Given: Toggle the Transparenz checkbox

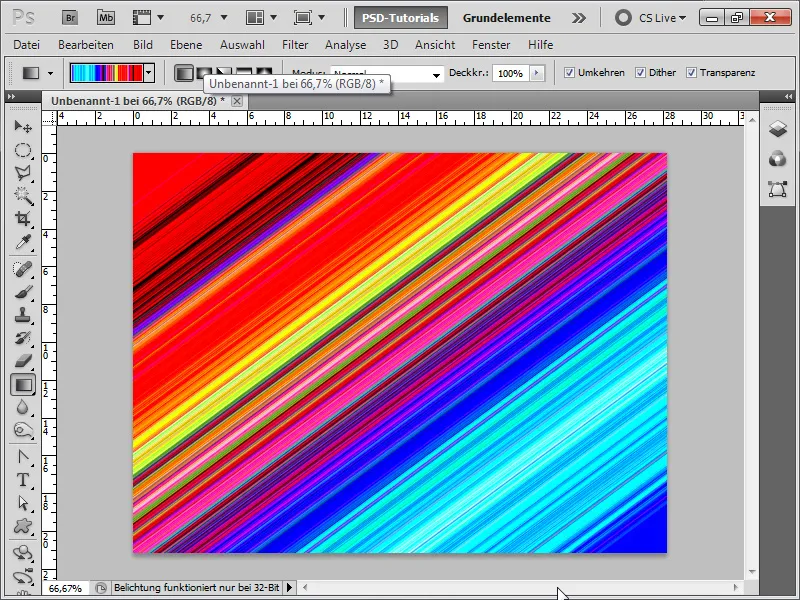Looking at the screenshot, I should coord(691,72).
